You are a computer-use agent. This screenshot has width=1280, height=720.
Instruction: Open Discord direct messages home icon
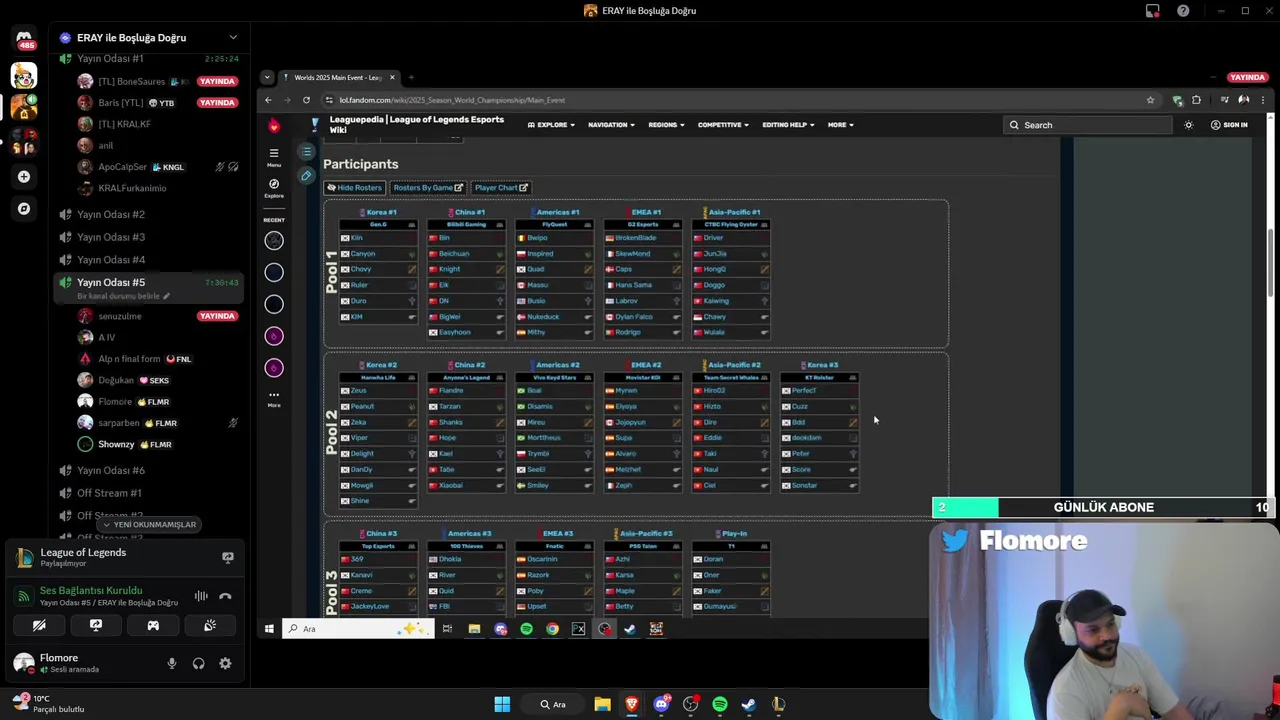[x=24, y=40]
